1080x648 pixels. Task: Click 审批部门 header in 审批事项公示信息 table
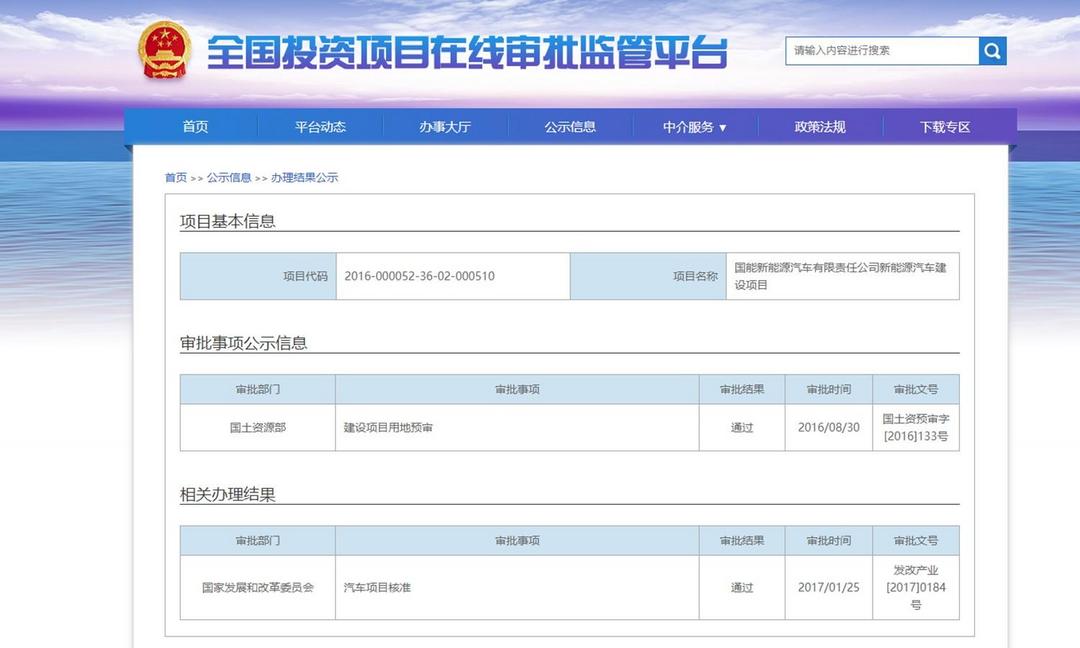[x=258, y=389]
